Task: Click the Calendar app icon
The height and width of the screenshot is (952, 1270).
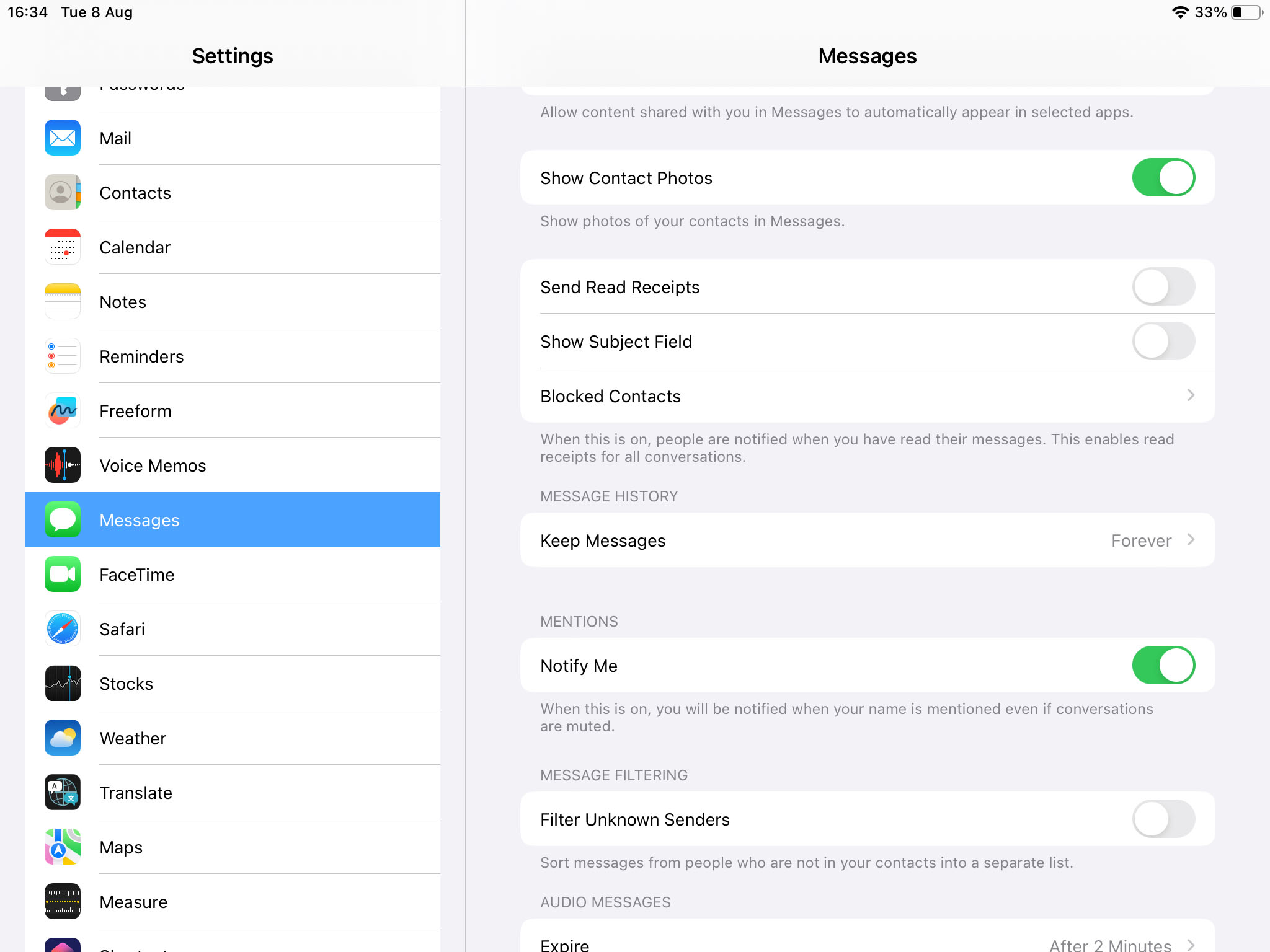Action: pyautogui.click(x=62, y=247)
